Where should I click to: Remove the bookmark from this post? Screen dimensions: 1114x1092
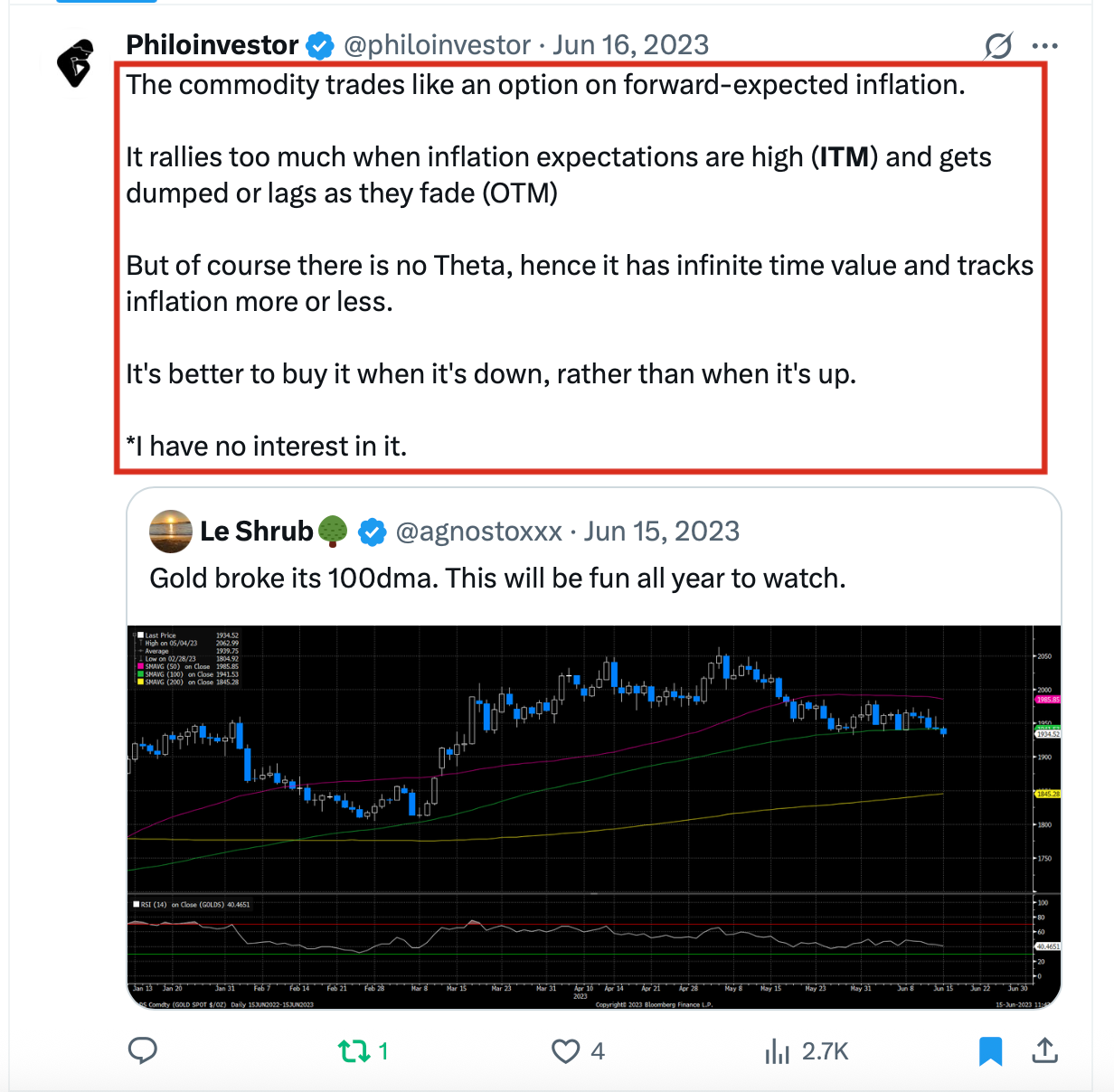click(991, 1050)
